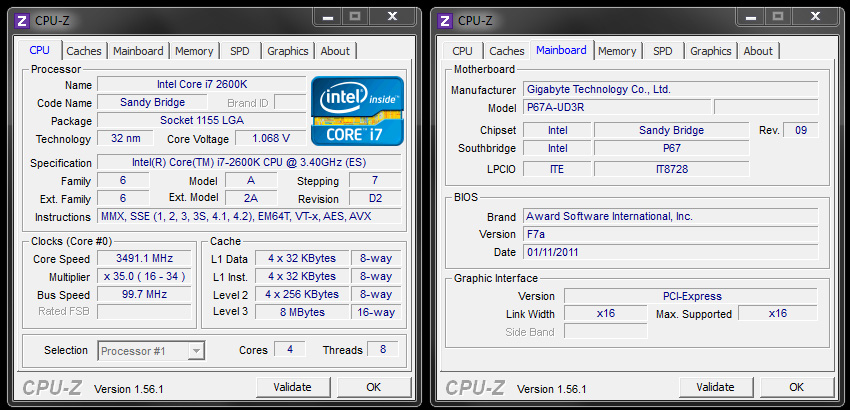Click the Stepping value 7
The height and width of the screenshot is (410, 850).
(375, 180)
